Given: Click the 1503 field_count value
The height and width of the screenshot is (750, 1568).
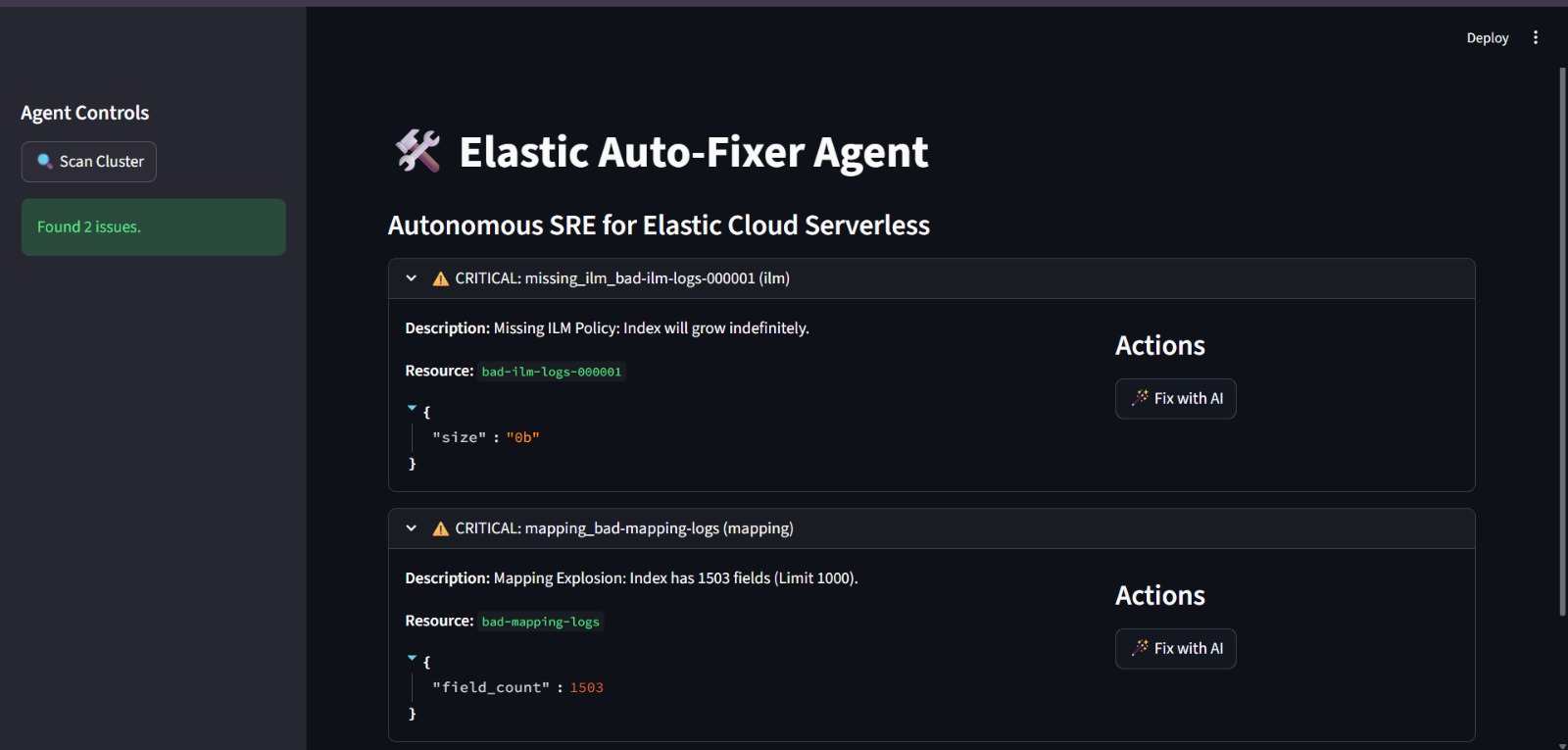Looking at the screenshot, I should coord(587,687).
